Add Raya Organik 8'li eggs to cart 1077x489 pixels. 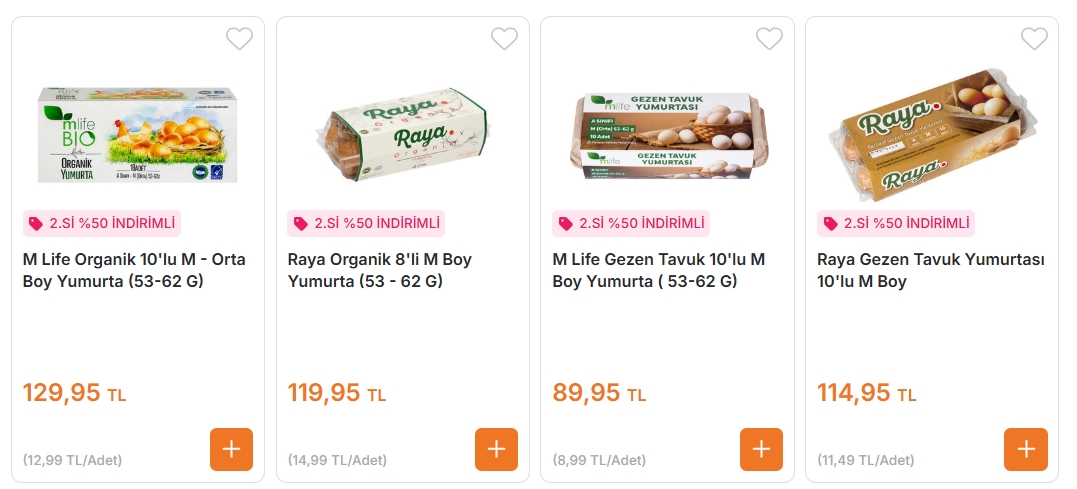click(496, 449)
